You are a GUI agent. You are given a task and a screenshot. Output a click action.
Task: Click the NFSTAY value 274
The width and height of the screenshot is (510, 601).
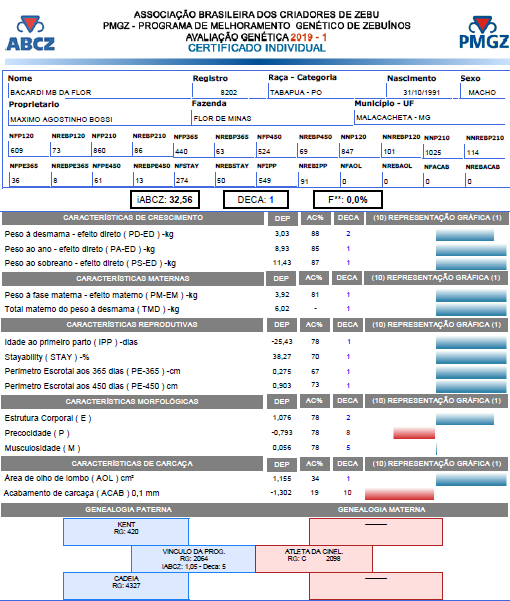(x=182, y=180)
